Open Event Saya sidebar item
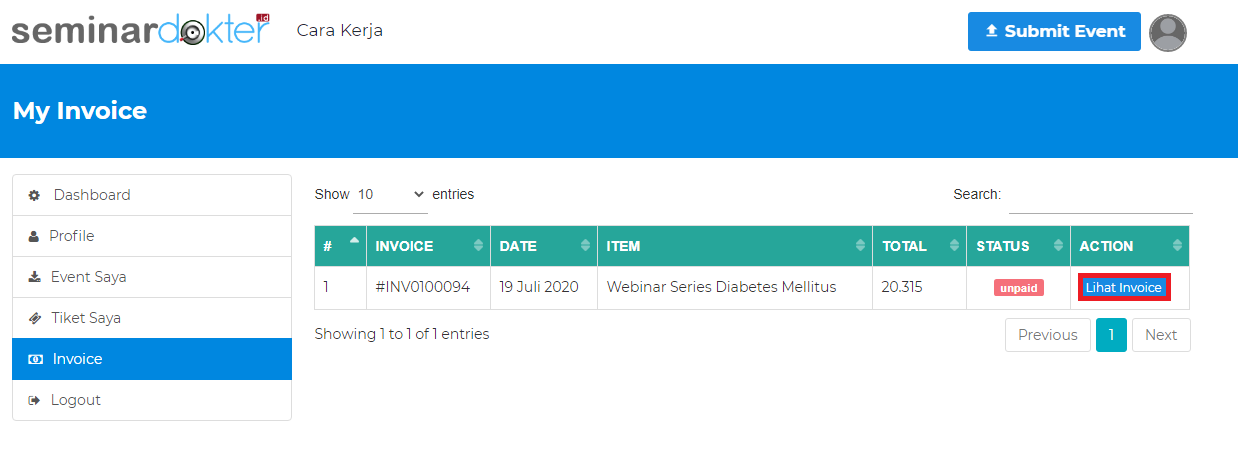Image resolution: width=1238 pixels, height=451 pixels. (88, 277)
